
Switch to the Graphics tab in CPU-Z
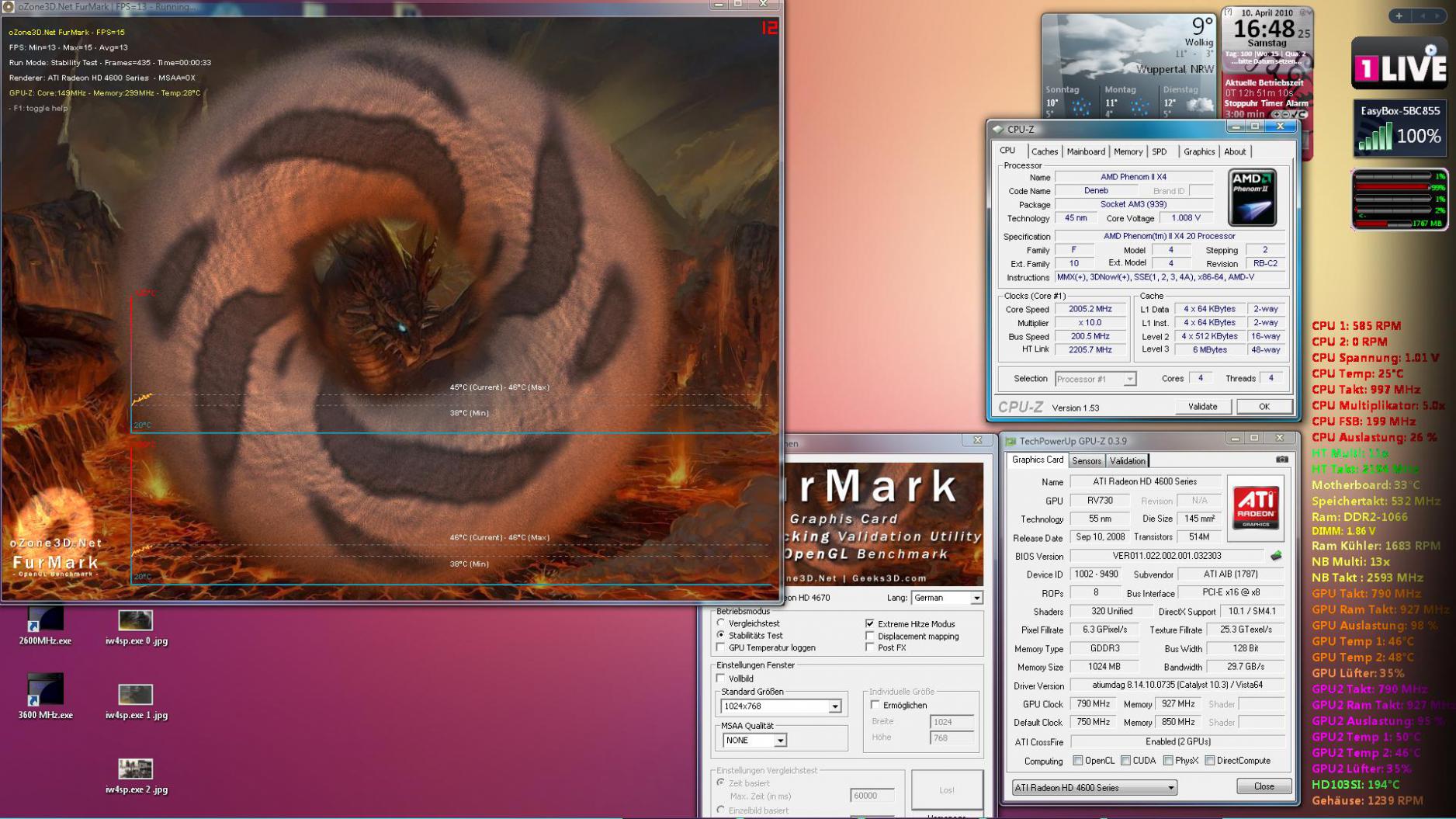[x=1198, y=151]
